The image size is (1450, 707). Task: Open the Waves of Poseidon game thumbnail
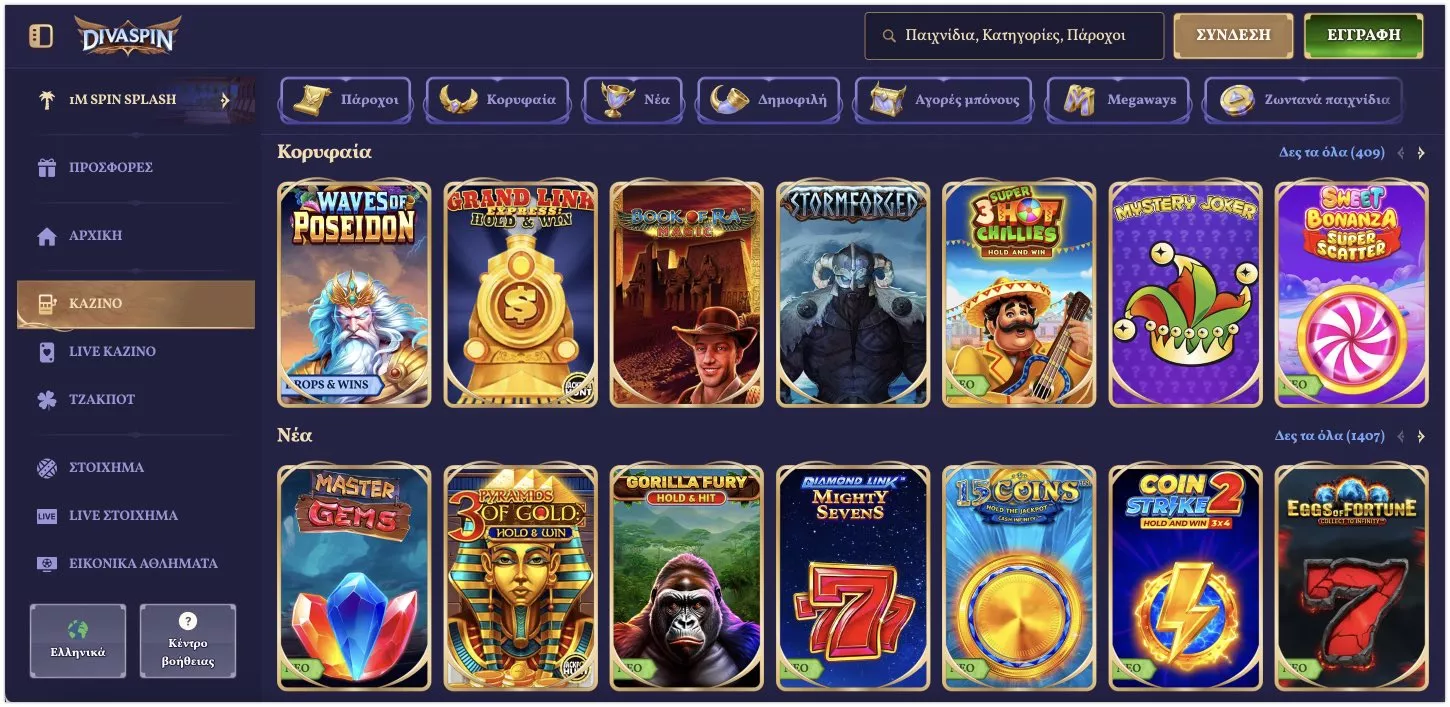[x=354, y=294]
